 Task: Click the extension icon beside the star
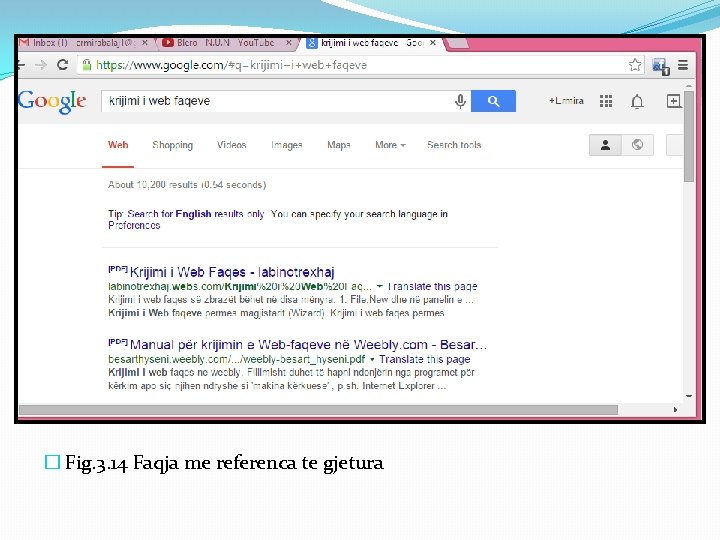coord(661,66)
